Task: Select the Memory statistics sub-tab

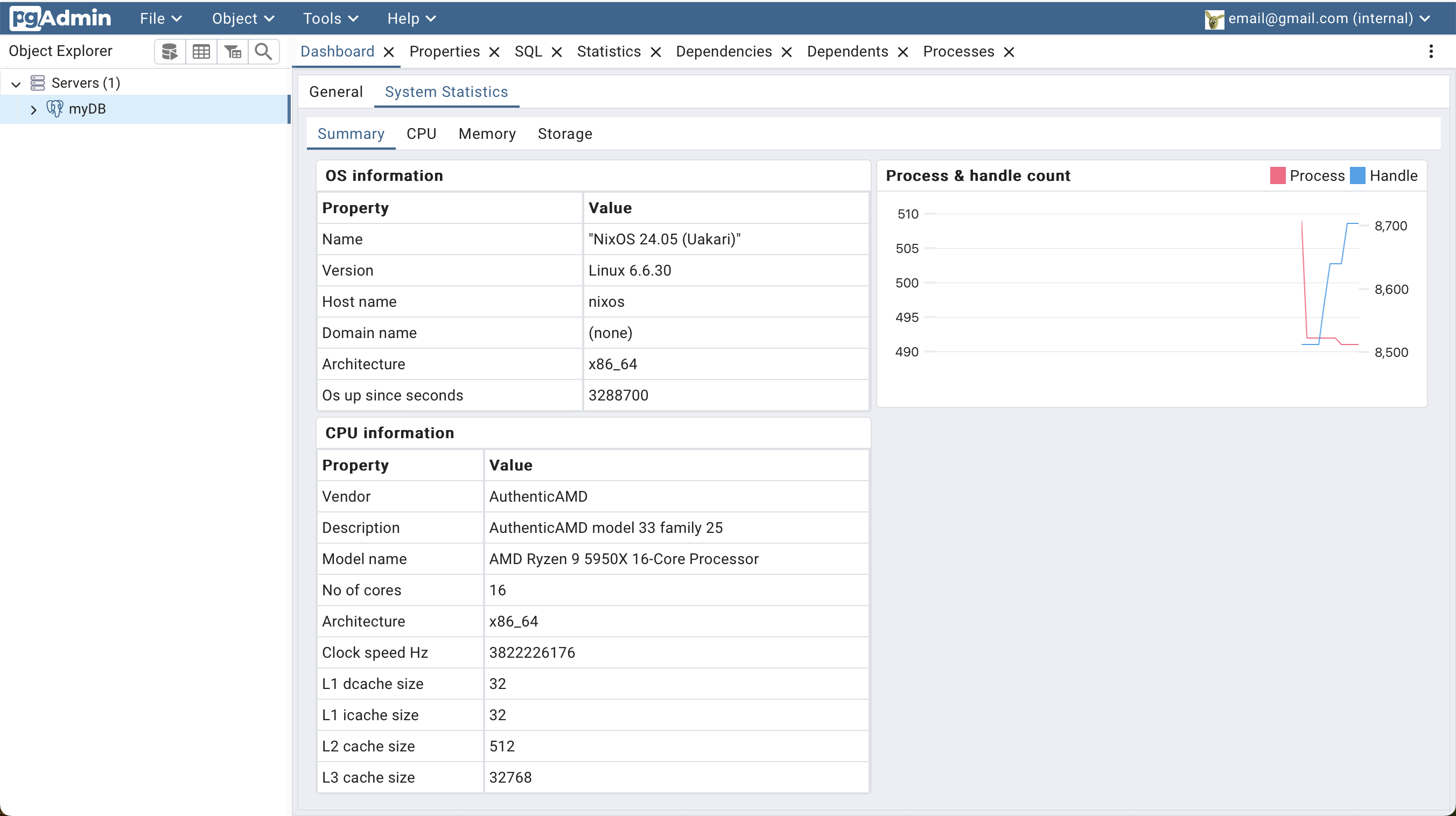Action: click(x=487, y=134)
